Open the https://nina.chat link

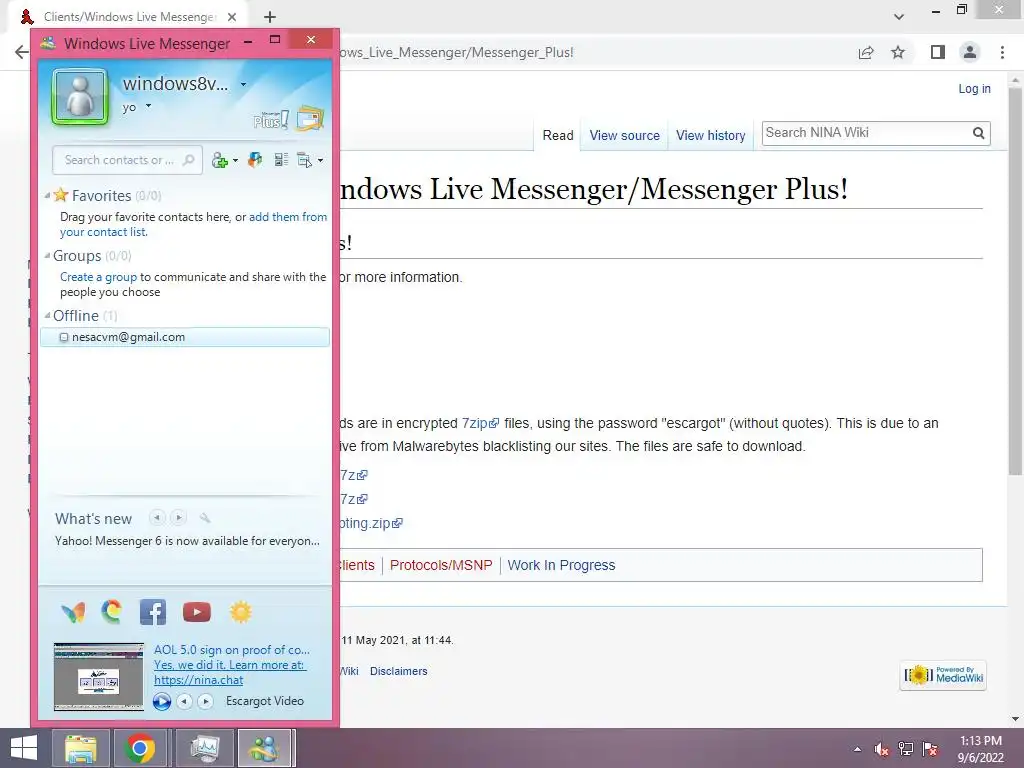[199, 680]
